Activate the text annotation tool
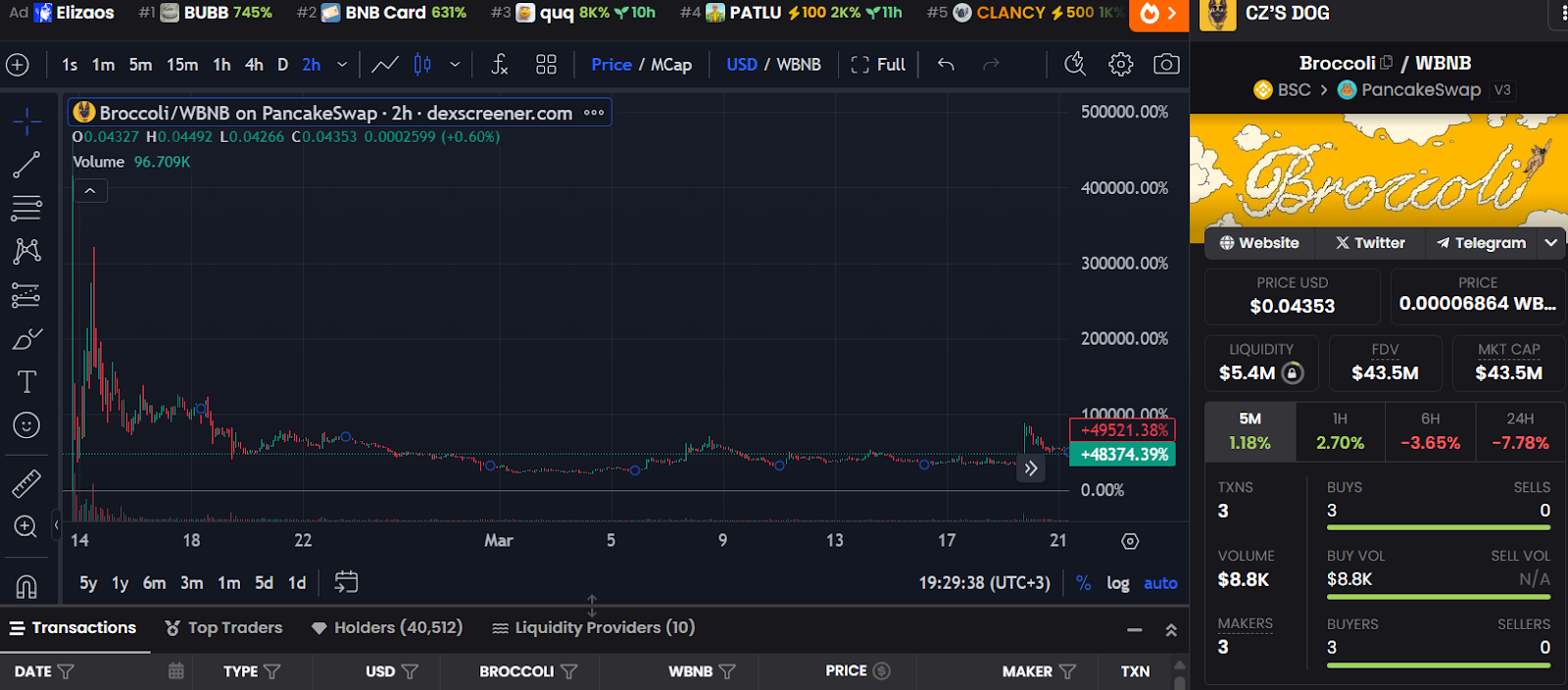The width and height of the screenshot is (1568, 690). click(26, 381)
